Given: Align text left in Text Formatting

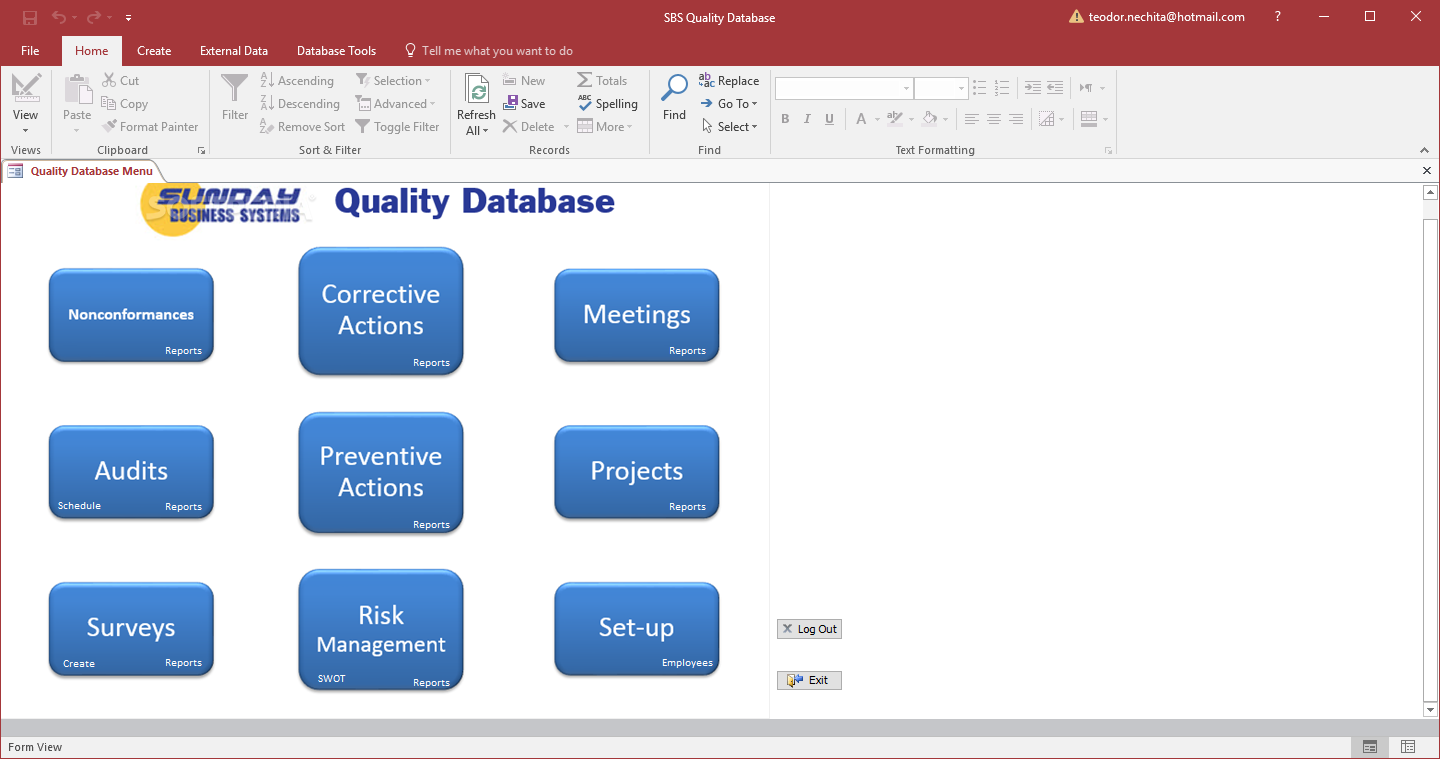Looking at the screenshot, I should [972, 119].
